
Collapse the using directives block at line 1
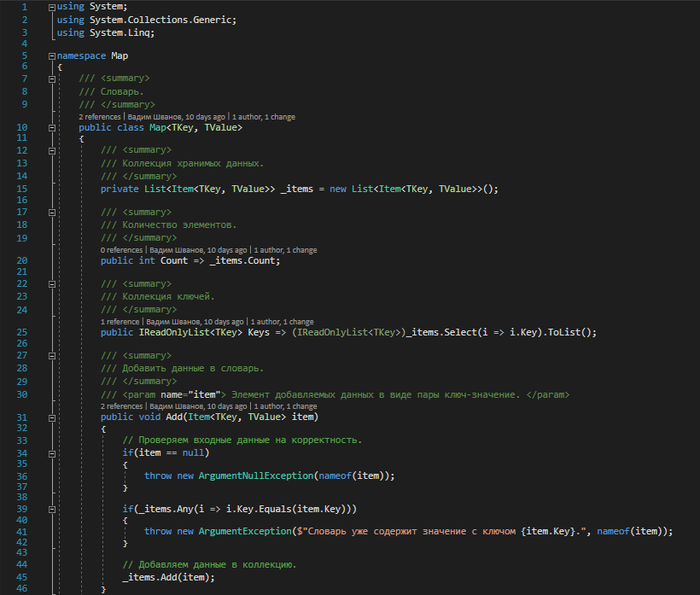52,7
